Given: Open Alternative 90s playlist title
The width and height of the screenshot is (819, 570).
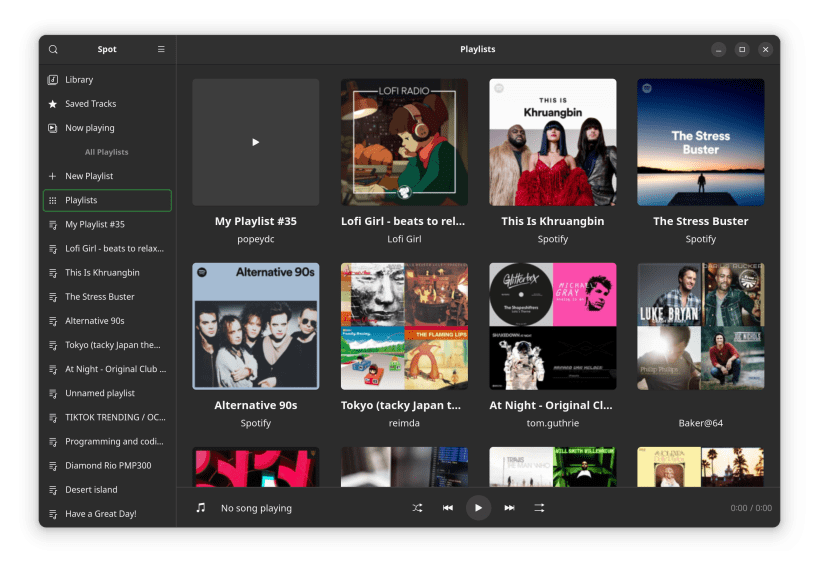Looking at the screenshot, I should pyautogui.click(x=255, y=405).
